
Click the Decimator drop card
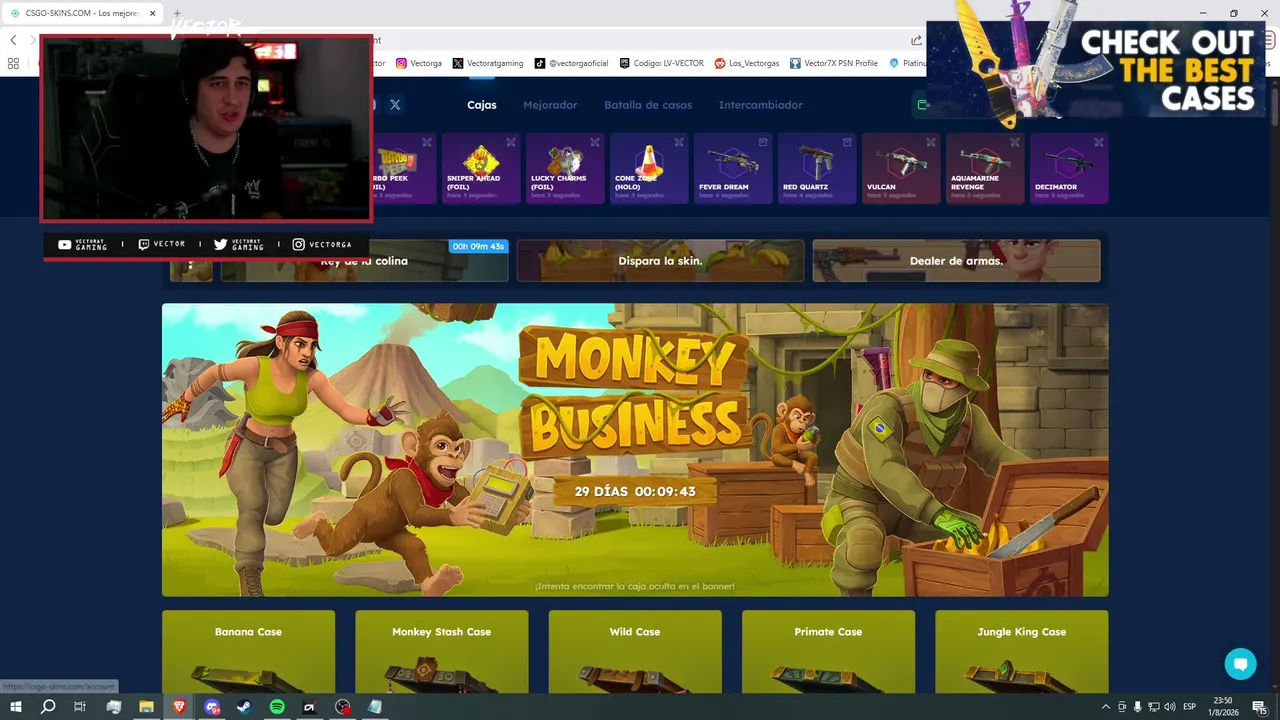point(1069,168)
